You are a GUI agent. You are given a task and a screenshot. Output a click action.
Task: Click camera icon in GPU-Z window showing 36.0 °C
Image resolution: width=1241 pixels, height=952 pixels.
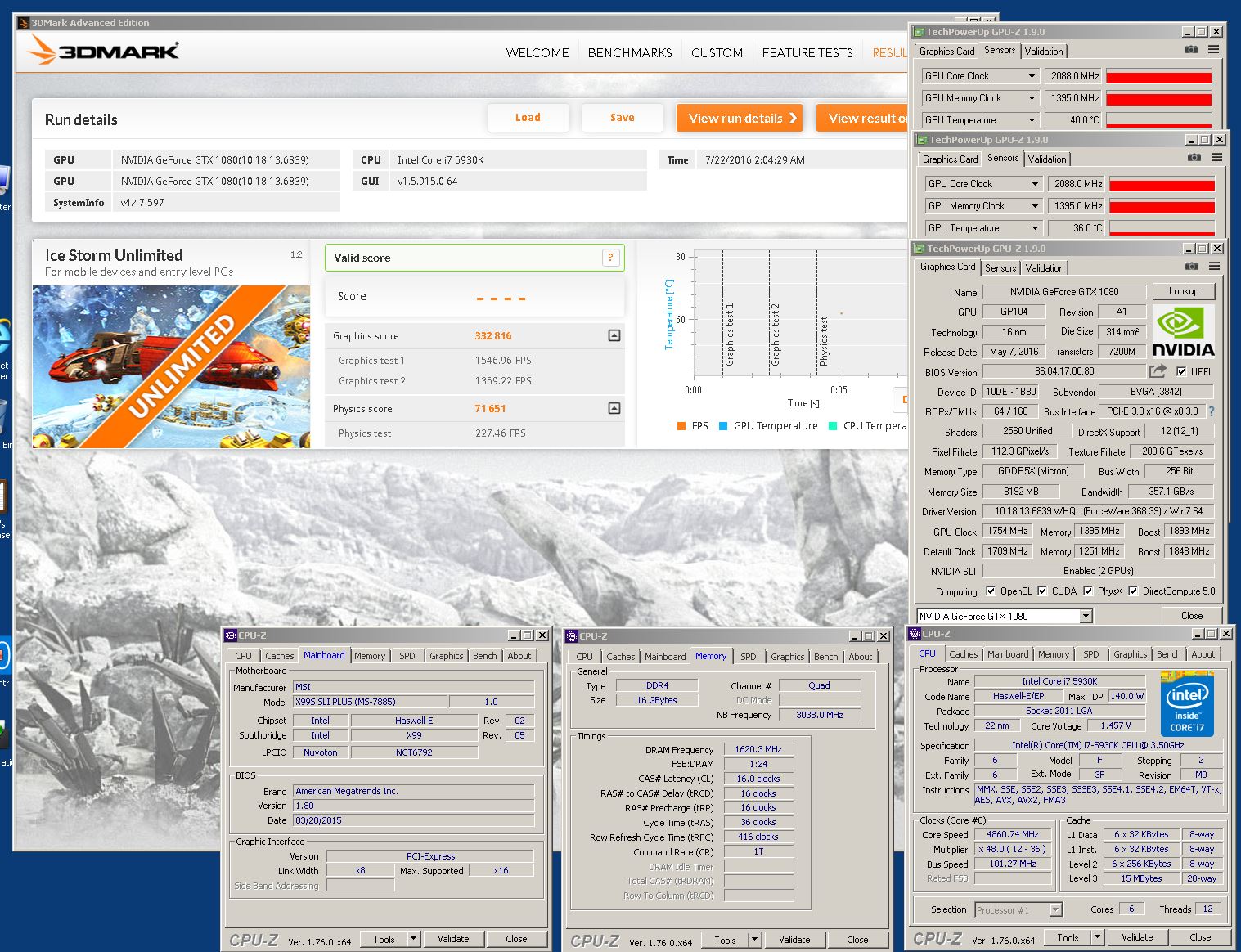pos(1194,158)
